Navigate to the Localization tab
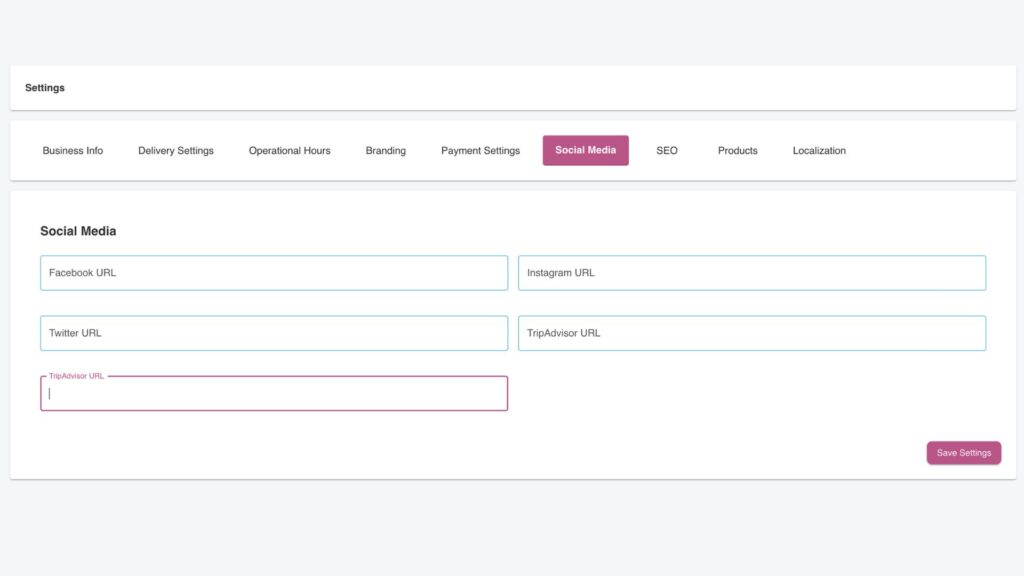 819,151
